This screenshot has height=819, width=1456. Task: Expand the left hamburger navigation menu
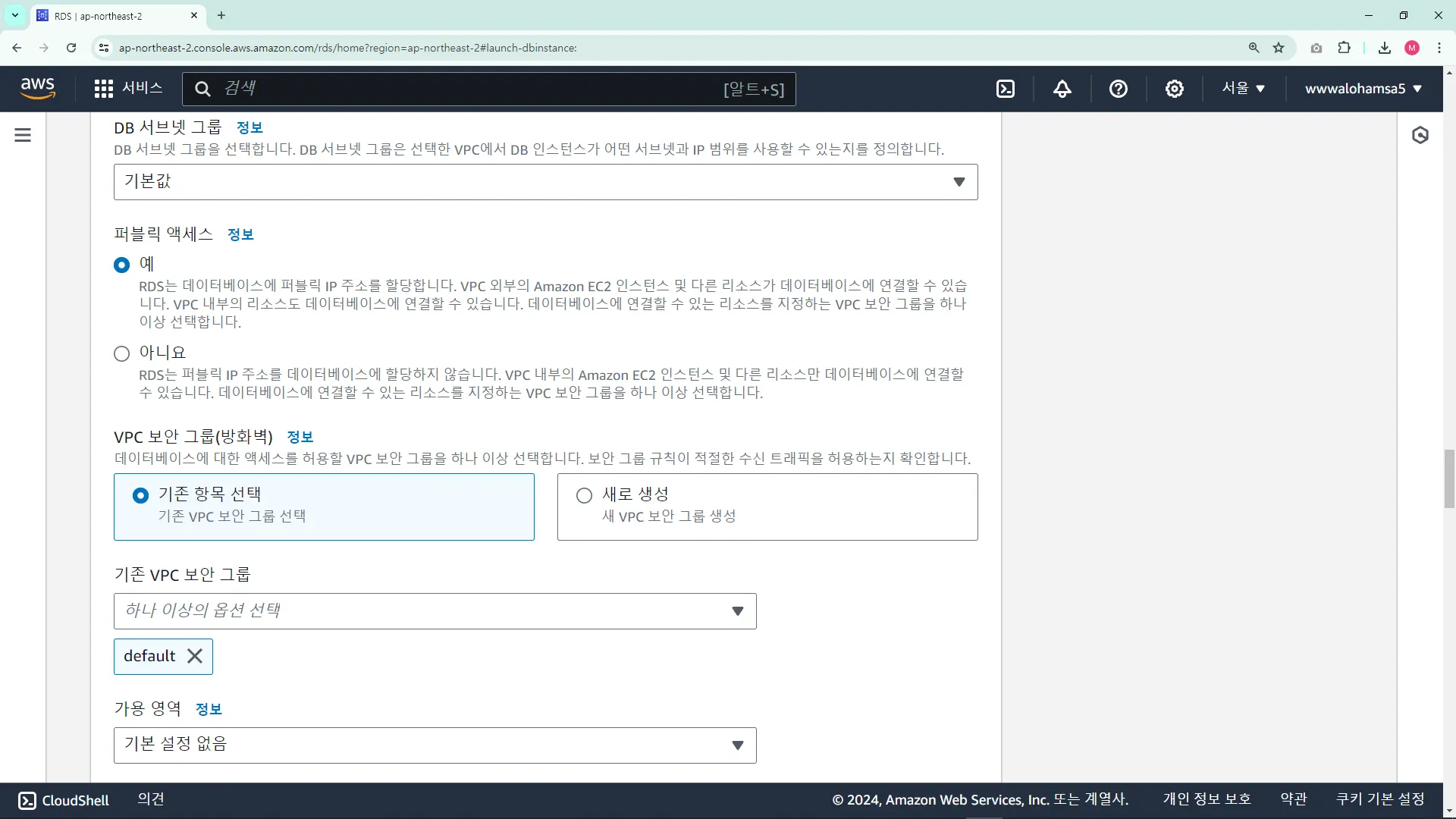tap(23, 135)
